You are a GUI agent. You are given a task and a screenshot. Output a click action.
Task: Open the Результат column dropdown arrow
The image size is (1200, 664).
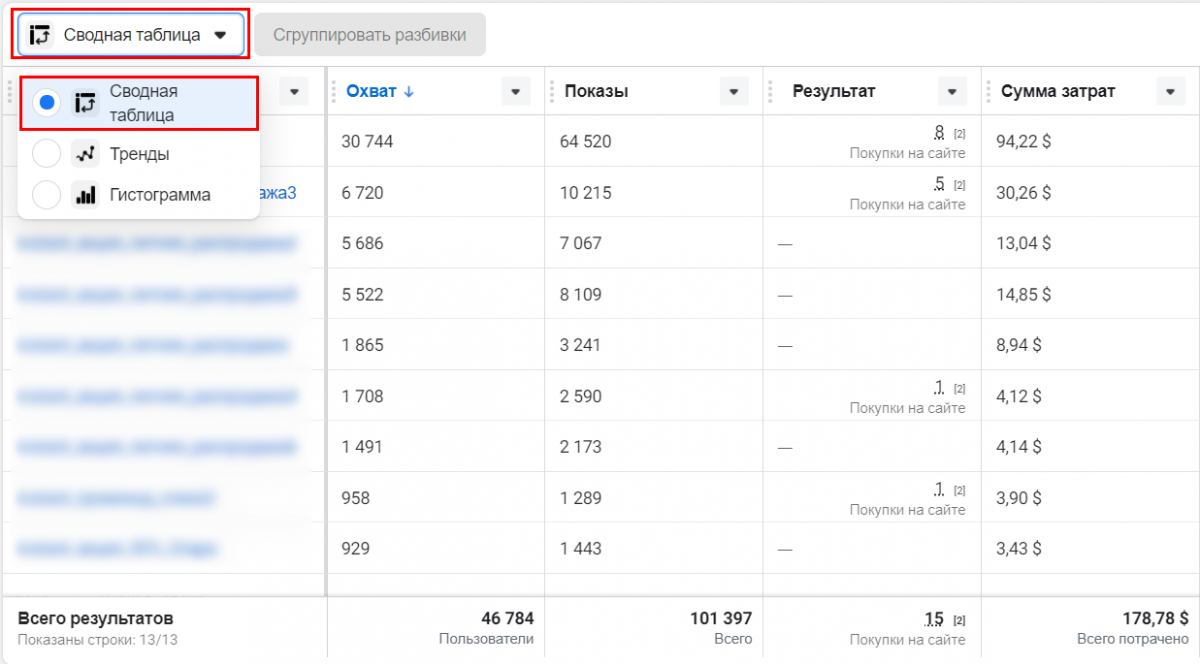point(952,91)
